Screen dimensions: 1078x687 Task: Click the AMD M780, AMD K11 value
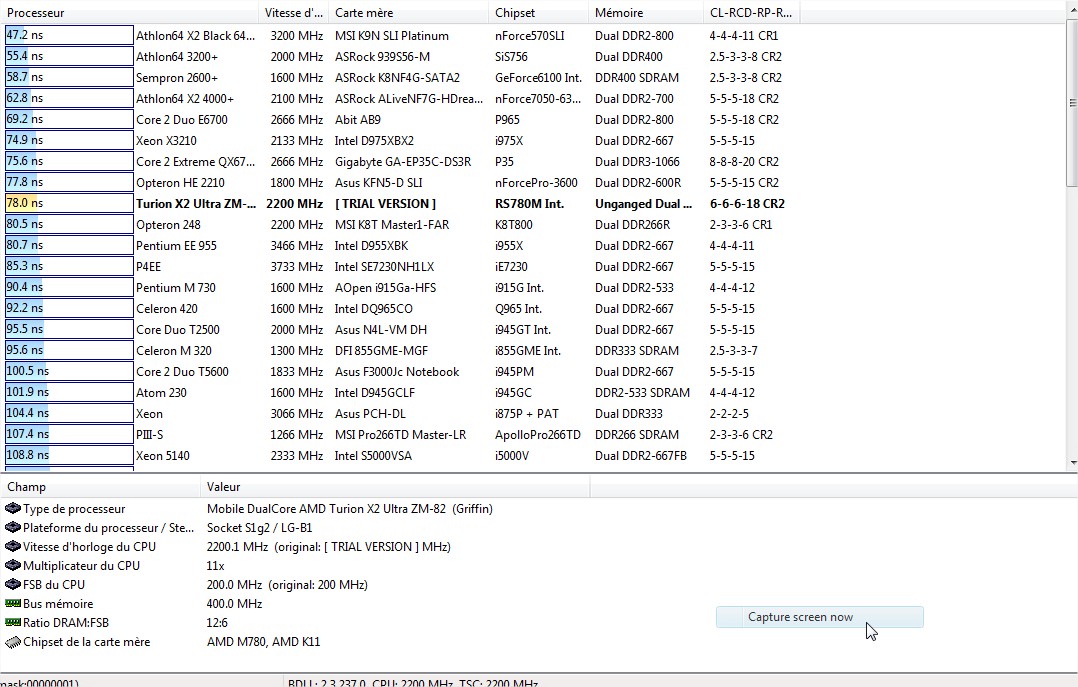tap(263, 642)
